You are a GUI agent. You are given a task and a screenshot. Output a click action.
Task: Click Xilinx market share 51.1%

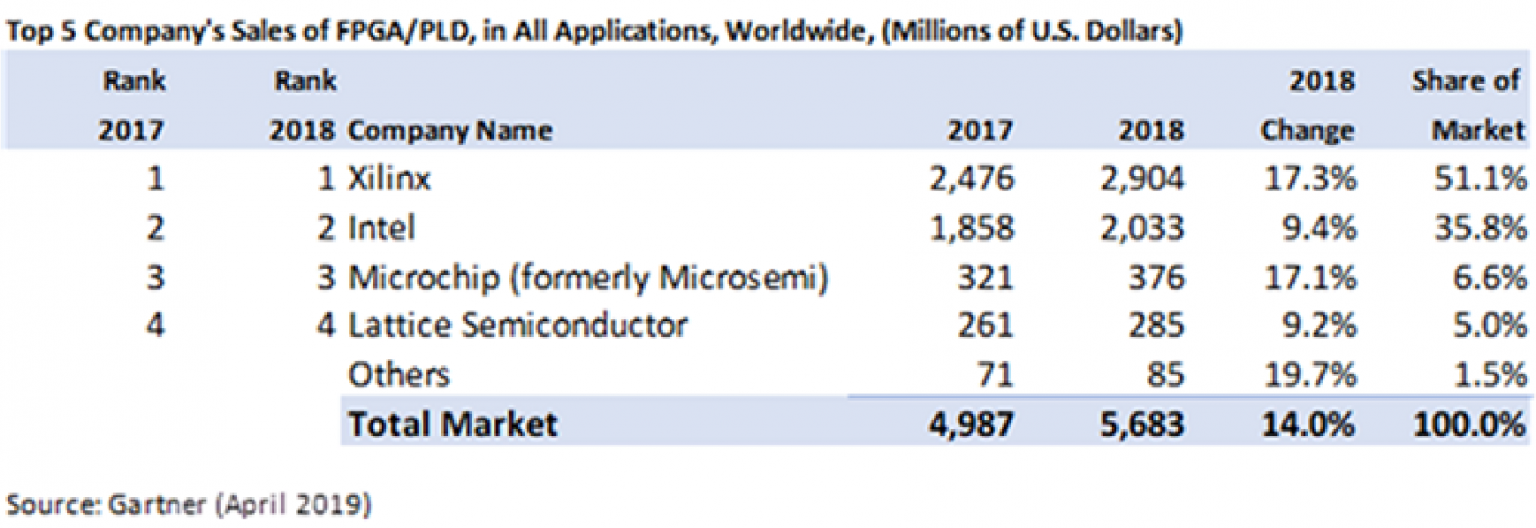tap(1480, 180)
